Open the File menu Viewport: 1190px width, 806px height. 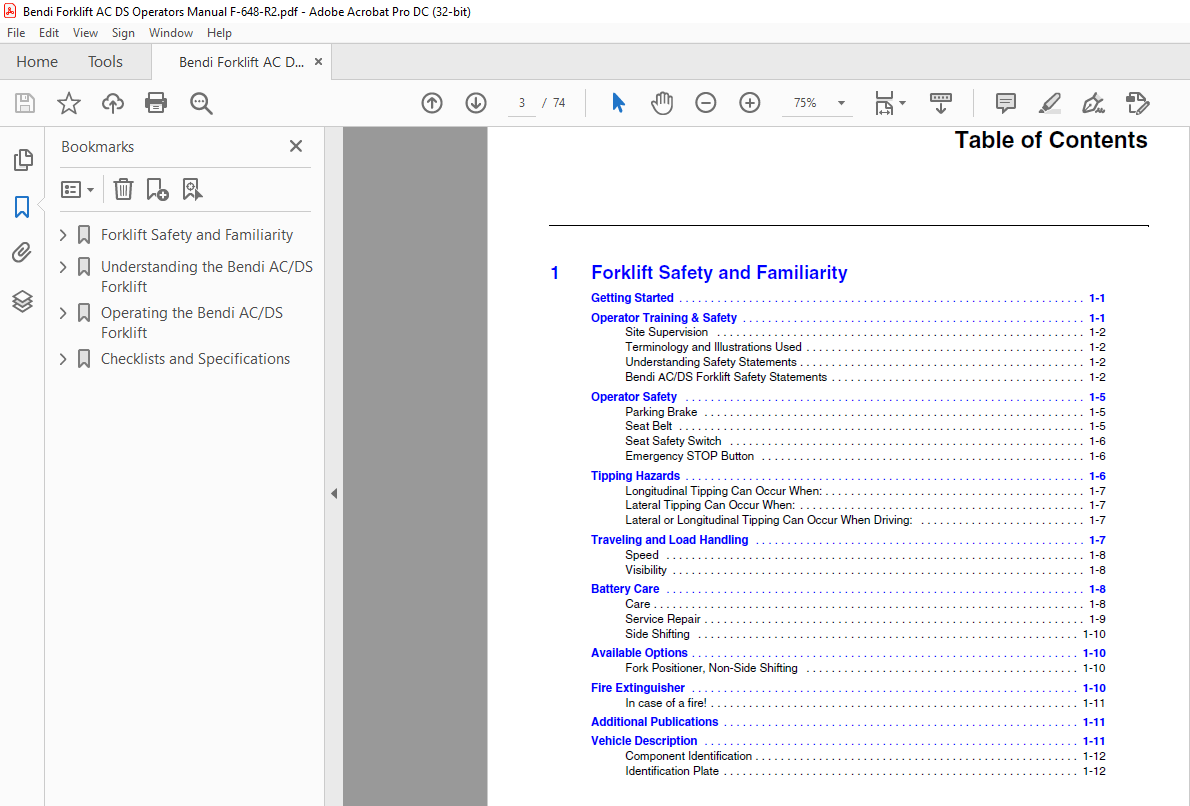16,33
